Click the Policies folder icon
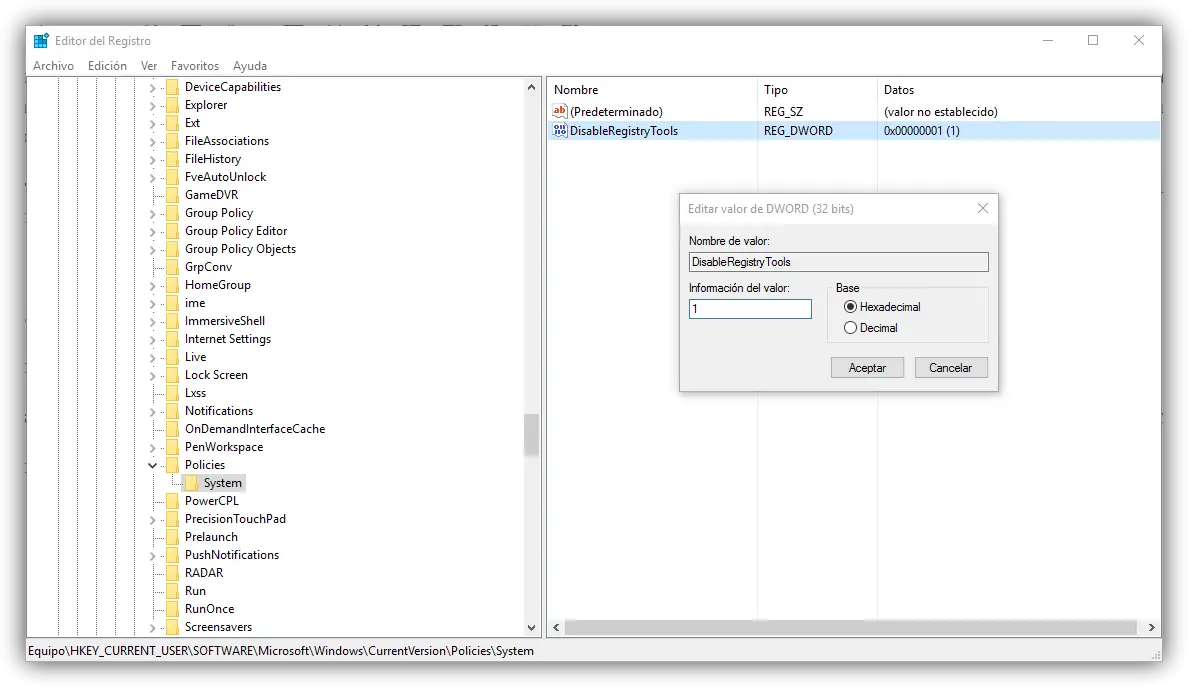 click(x=172, y=465)
